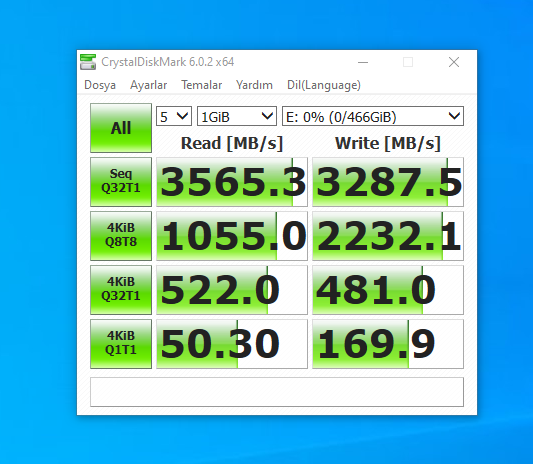
Task: Expand the E: drive selection dropdown
Action: 373,117
